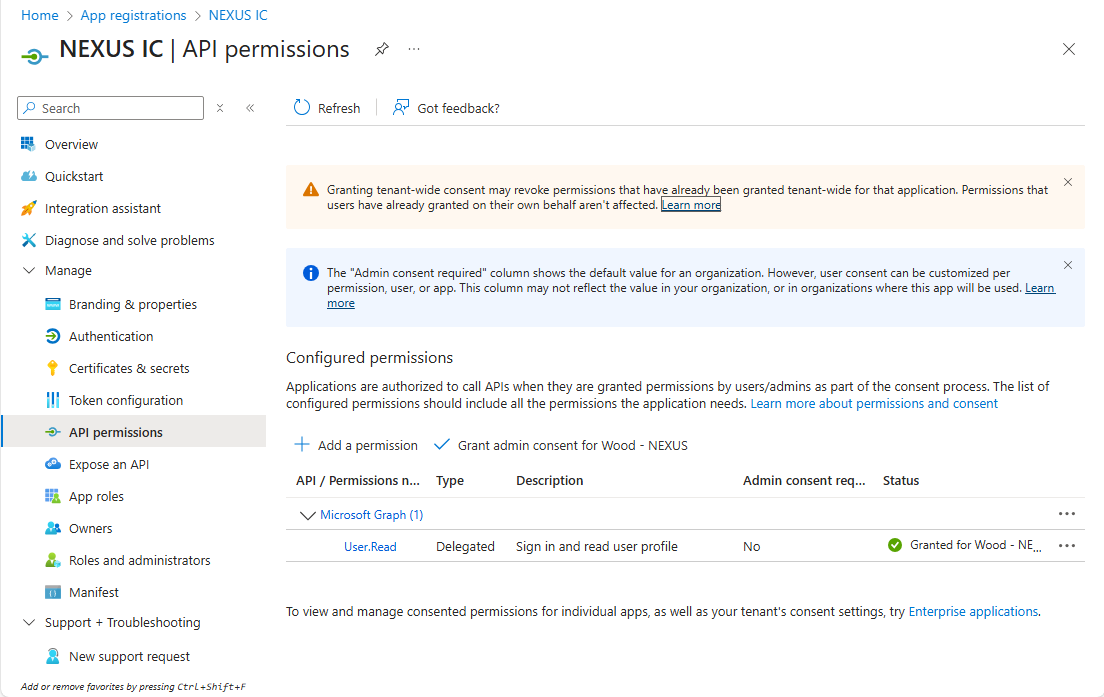Click the plus icon for Add a permission
Viewport: 1104px width, 697px height.
[x=301, y=444]
